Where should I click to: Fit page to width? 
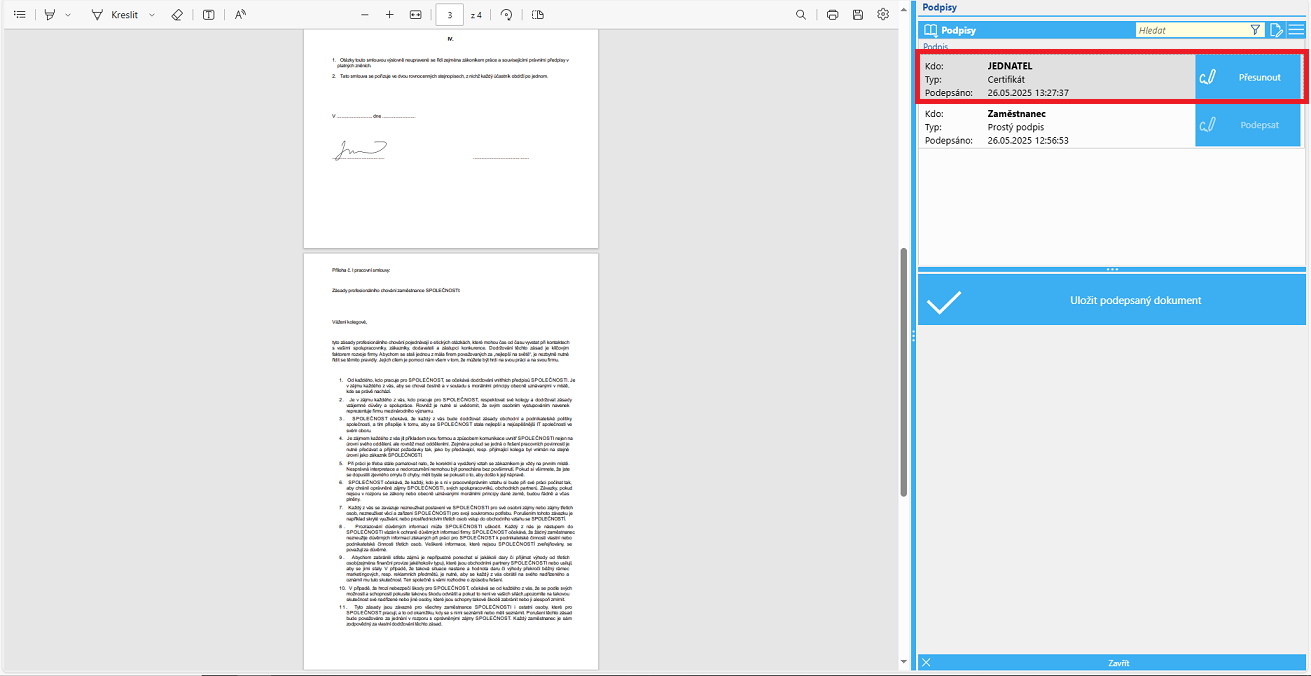[x=416, y=15]
